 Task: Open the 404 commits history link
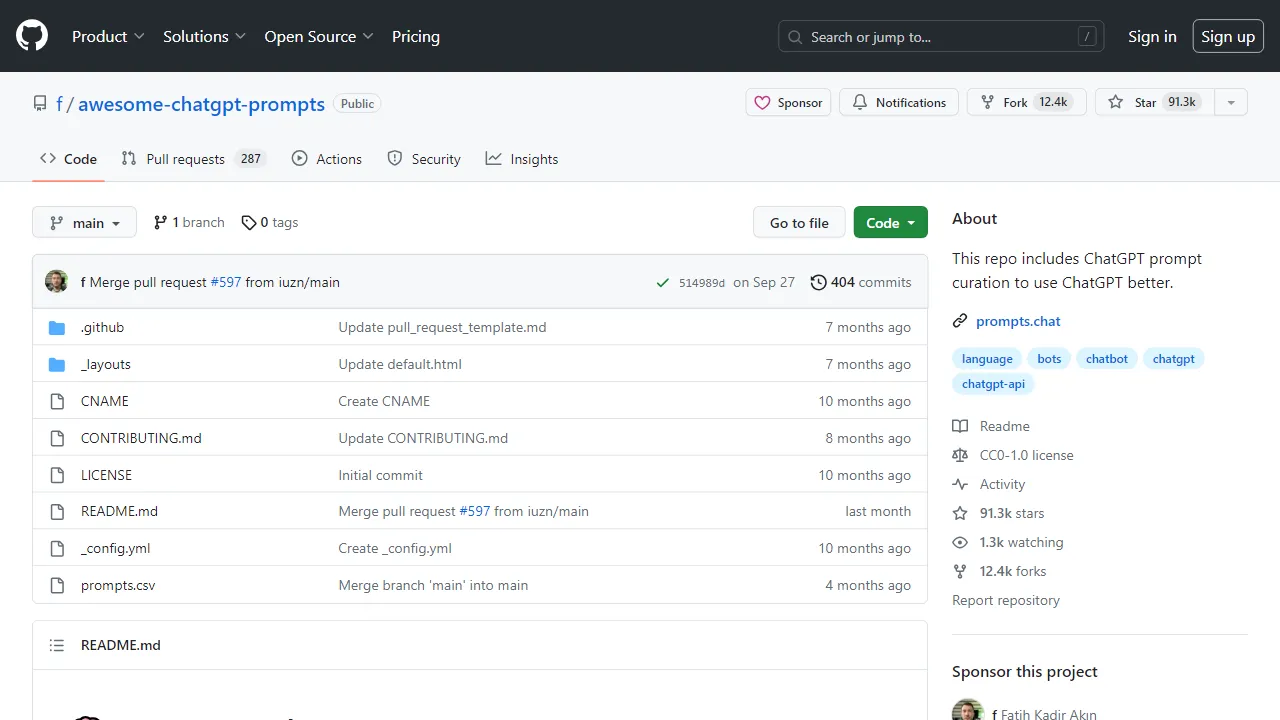coord(861,283)
